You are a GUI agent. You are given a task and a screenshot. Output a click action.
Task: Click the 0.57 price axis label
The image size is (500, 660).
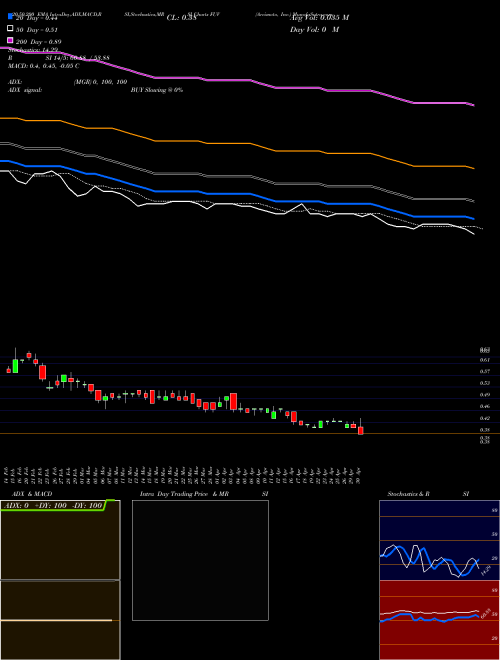coord(485,372)
